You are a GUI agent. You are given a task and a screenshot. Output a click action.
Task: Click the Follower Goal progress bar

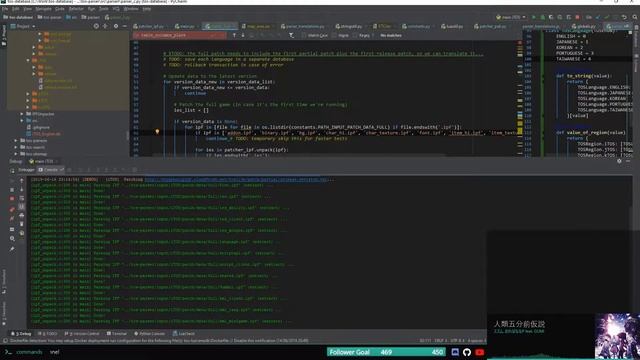click(x=386, y=352)
